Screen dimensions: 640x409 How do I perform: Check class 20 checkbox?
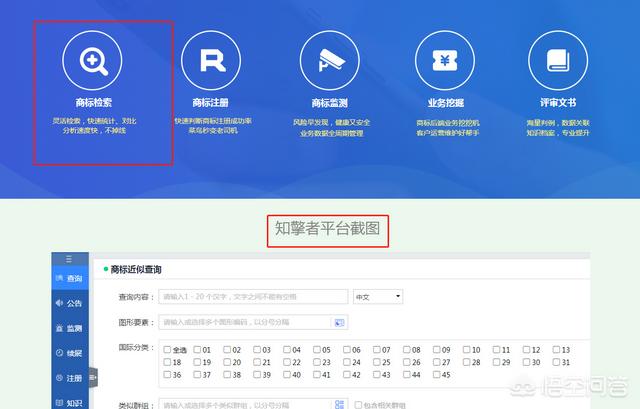click(227, 362)
